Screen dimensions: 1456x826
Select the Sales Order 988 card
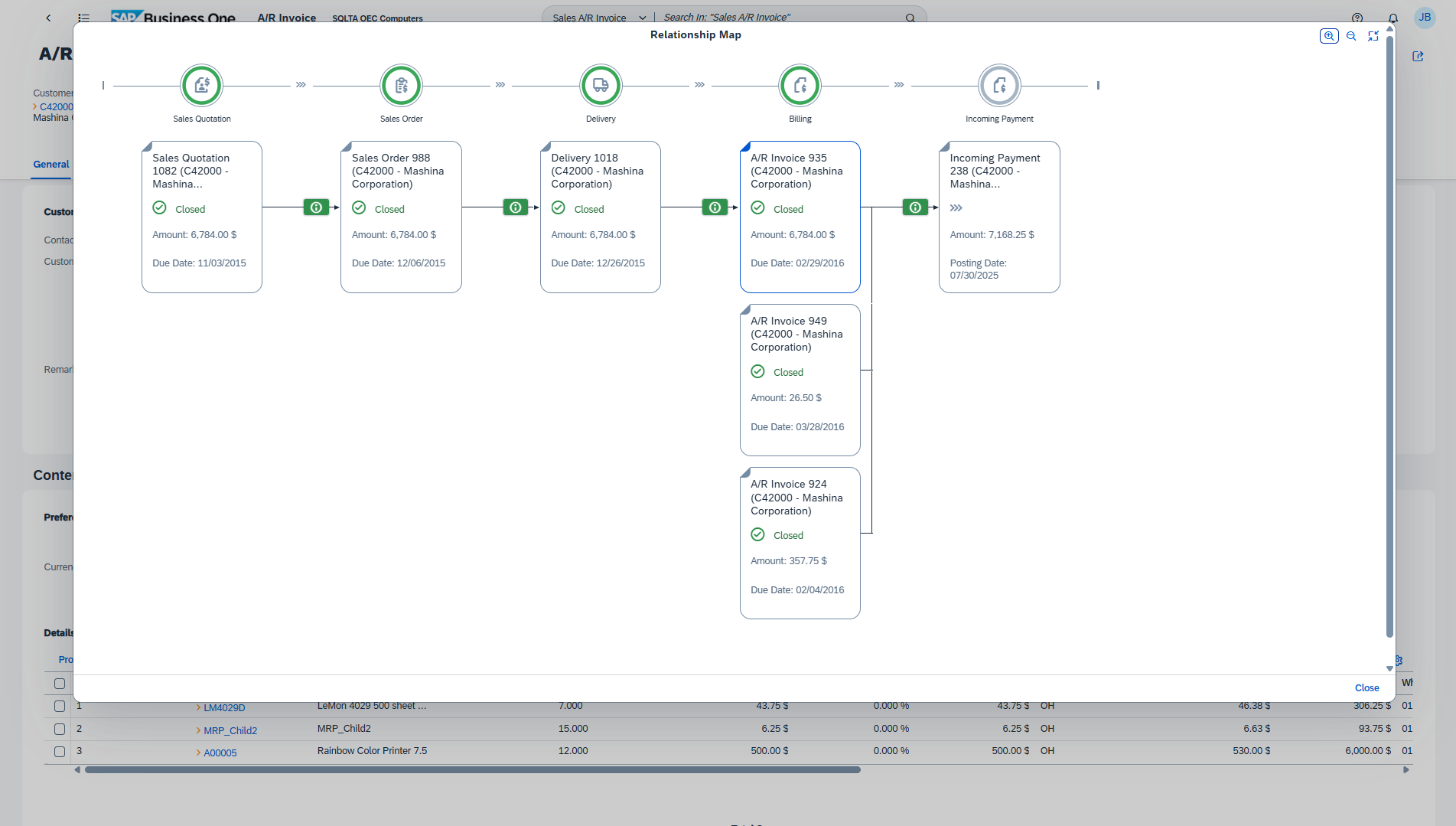(x=401, y=217)
